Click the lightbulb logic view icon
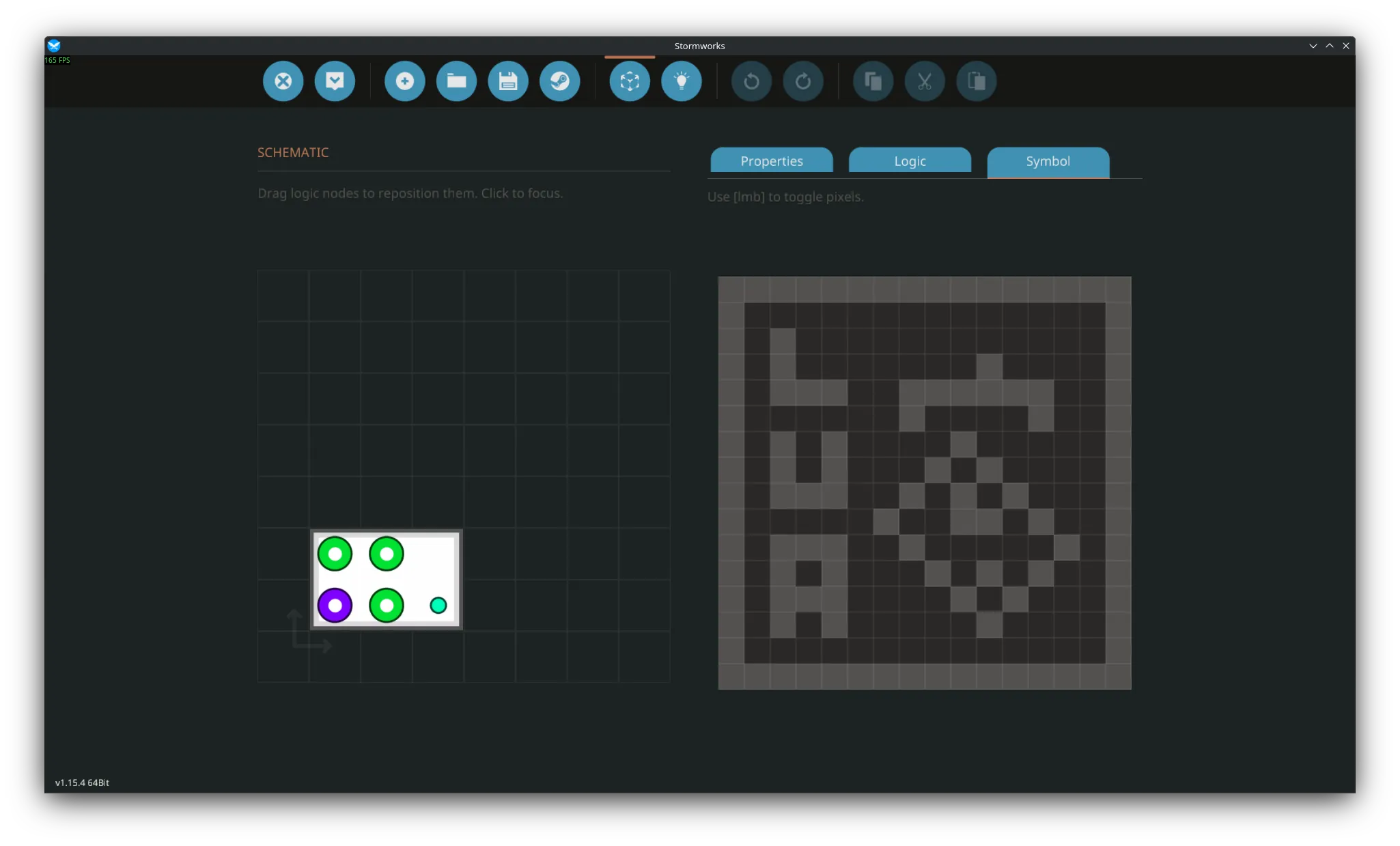This screenshot has width=1400, height=846. coord(681,81)
